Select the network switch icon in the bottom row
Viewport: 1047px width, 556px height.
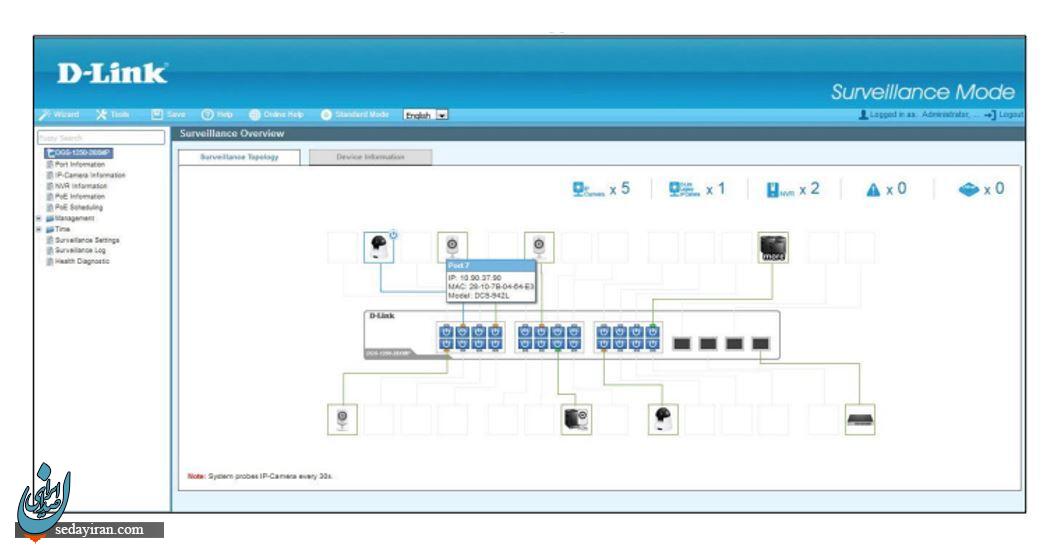coord(860,419)
